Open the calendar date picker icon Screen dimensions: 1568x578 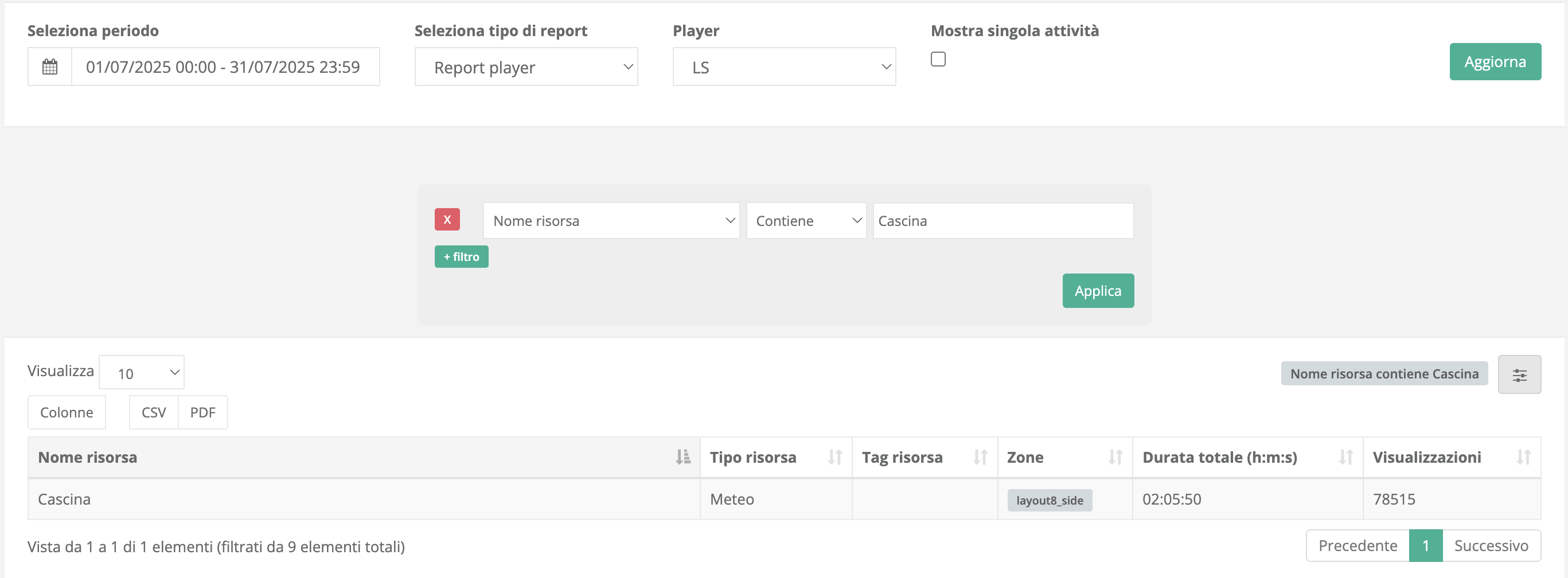(49, 67)
